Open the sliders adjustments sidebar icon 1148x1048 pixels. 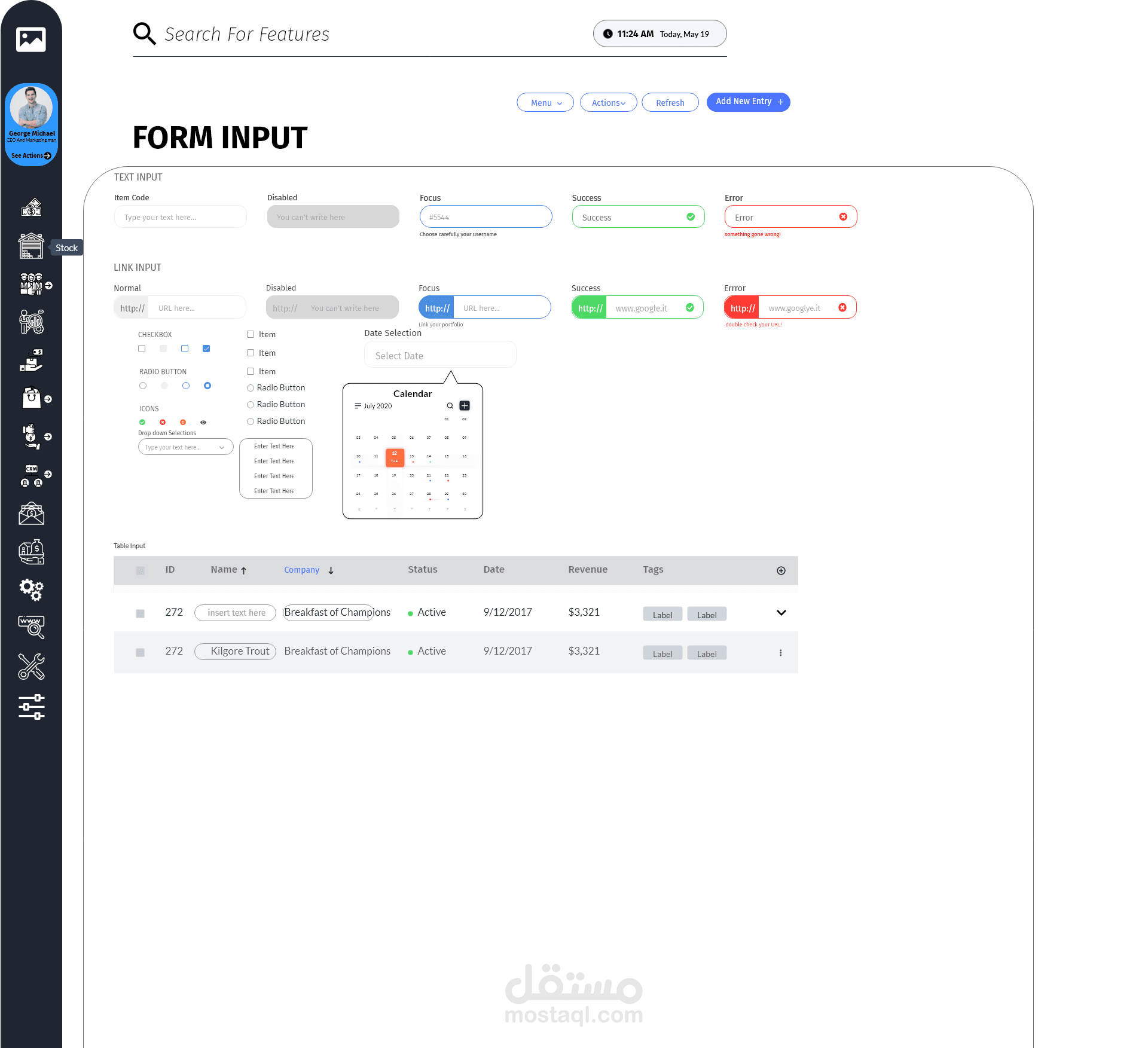coord(31,707)
